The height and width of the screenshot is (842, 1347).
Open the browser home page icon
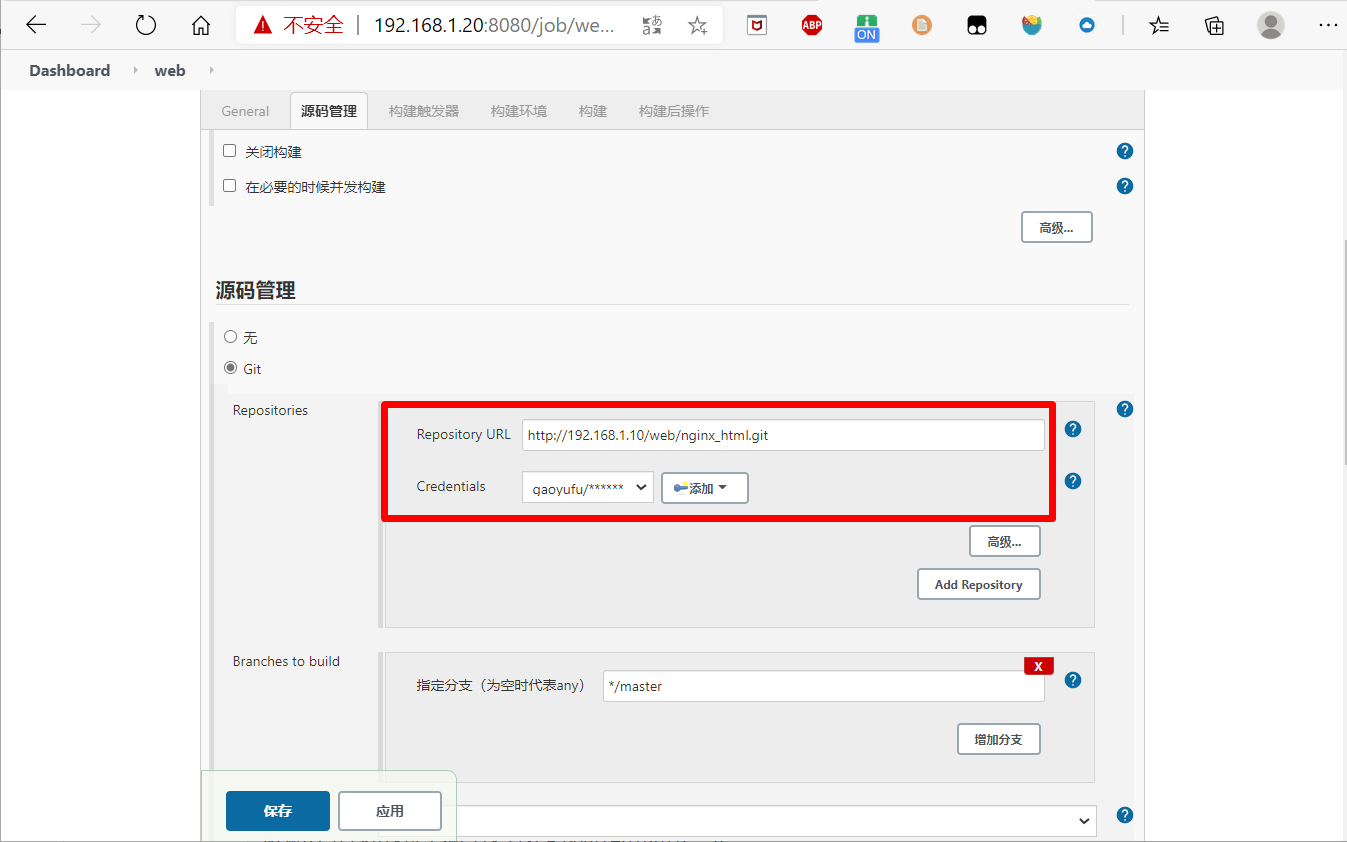[201, 25]
